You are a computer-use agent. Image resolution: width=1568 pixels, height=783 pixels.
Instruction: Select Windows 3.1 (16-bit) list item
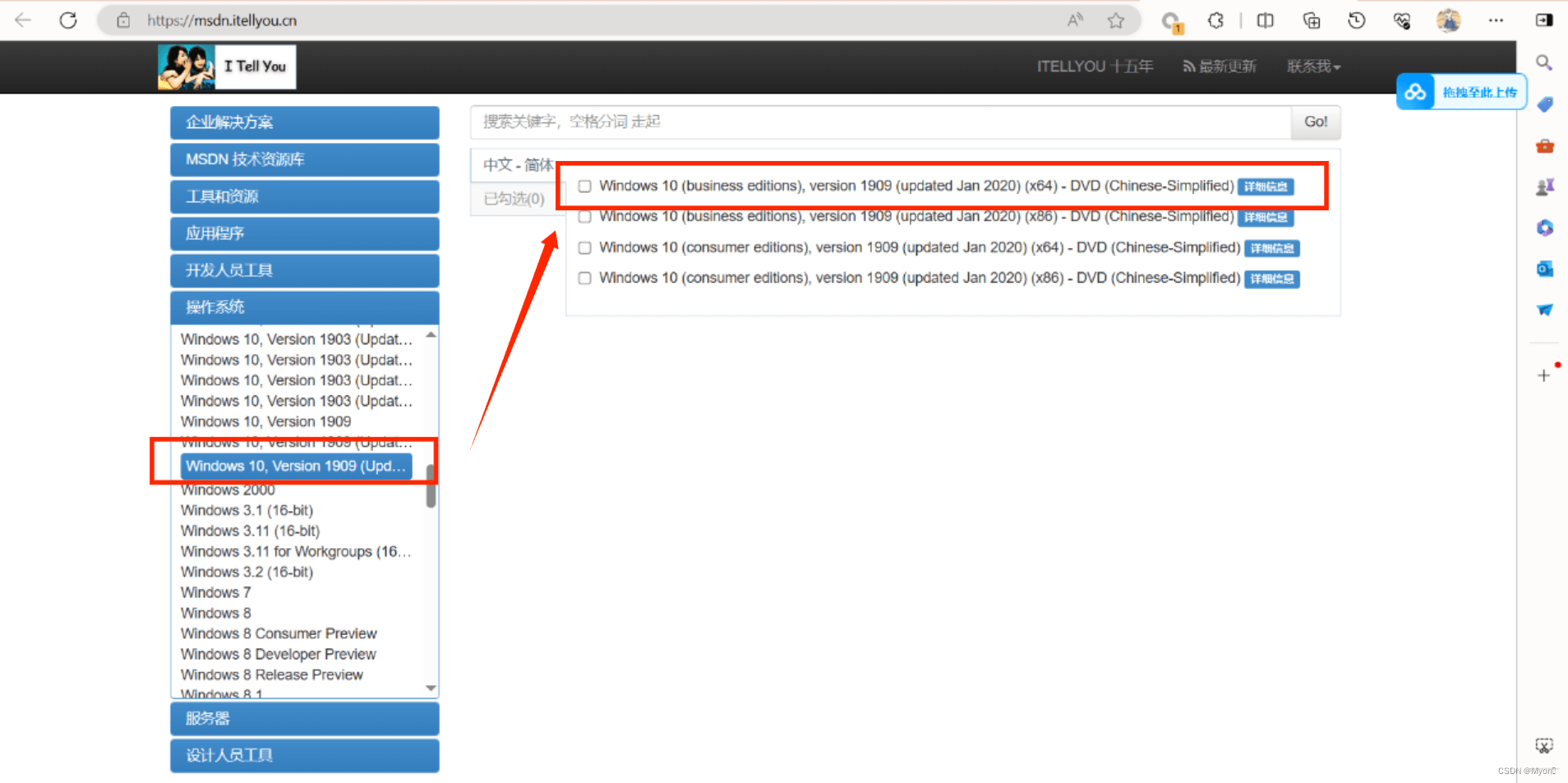247,511
